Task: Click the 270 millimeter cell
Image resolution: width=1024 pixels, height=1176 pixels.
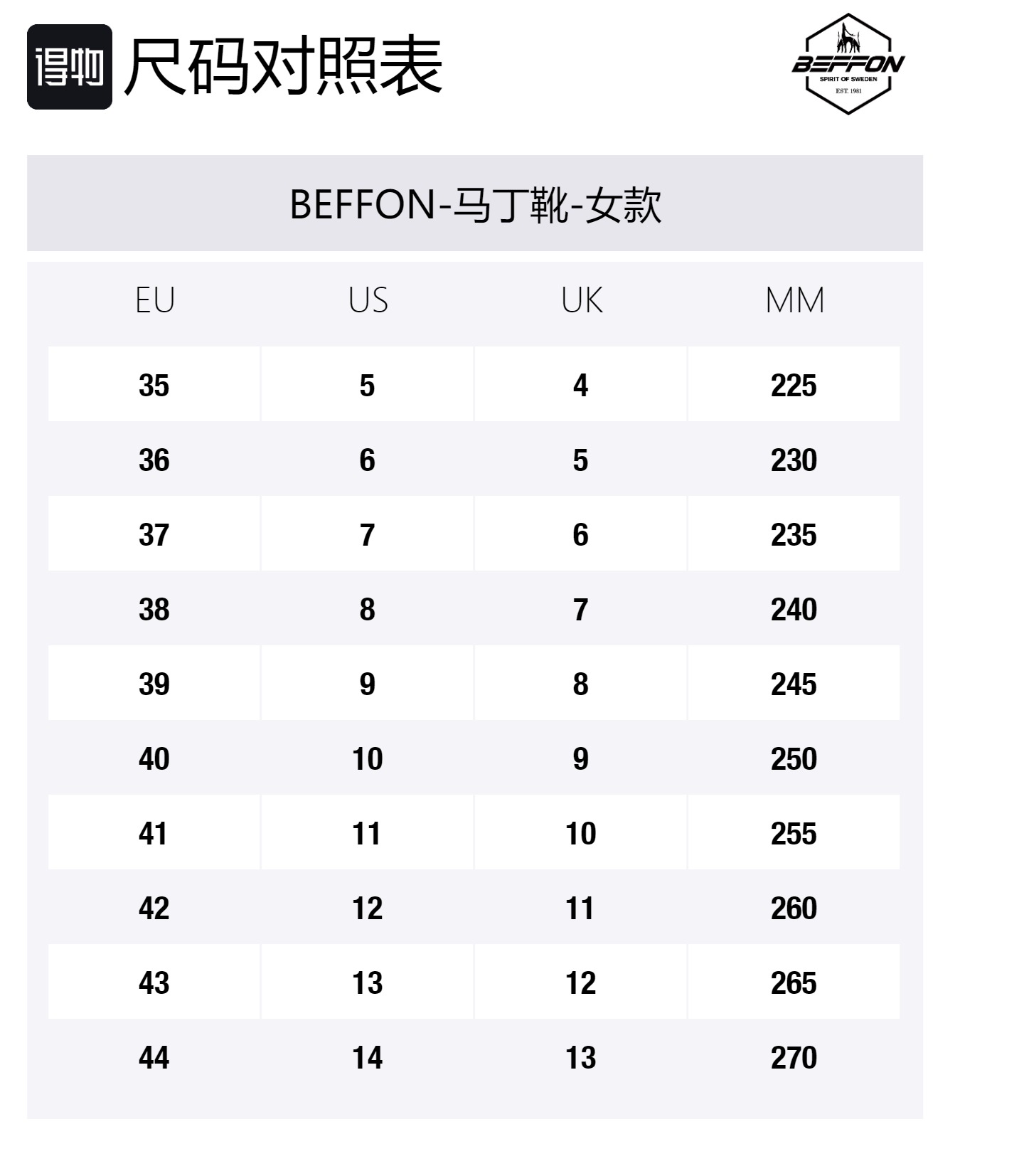Action: pos(794,1057)
